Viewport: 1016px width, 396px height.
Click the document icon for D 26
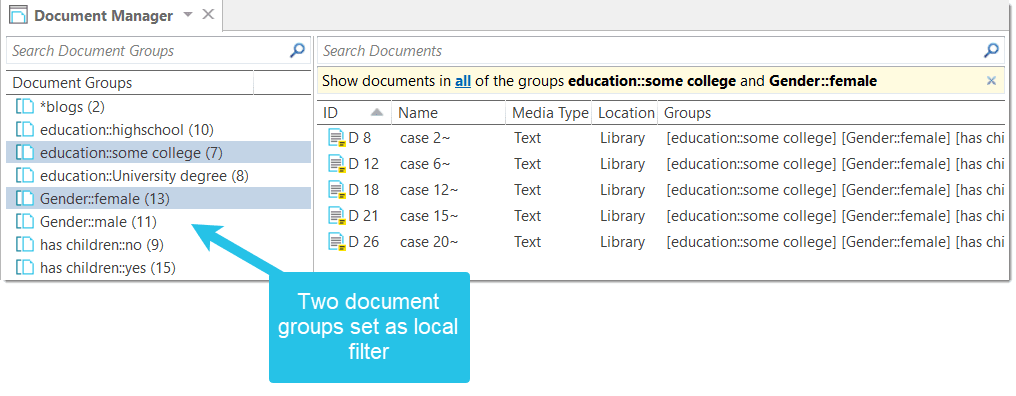pyautogui.click(x=337, y=242)
